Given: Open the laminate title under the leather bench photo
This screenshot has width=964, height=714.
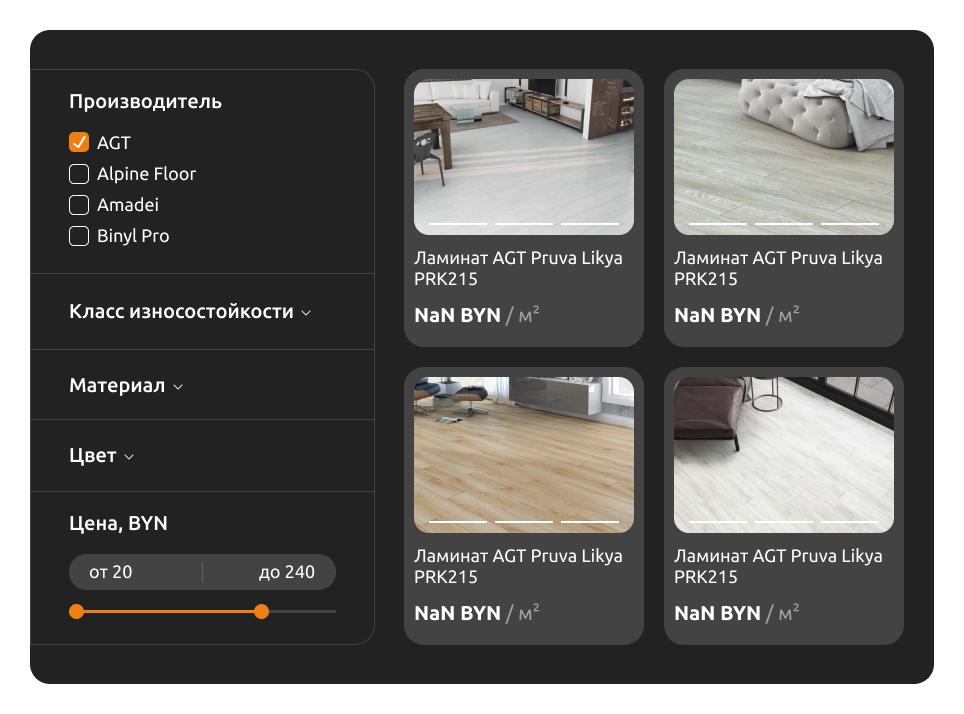Looking at the screenshot, I should [778, 566].
